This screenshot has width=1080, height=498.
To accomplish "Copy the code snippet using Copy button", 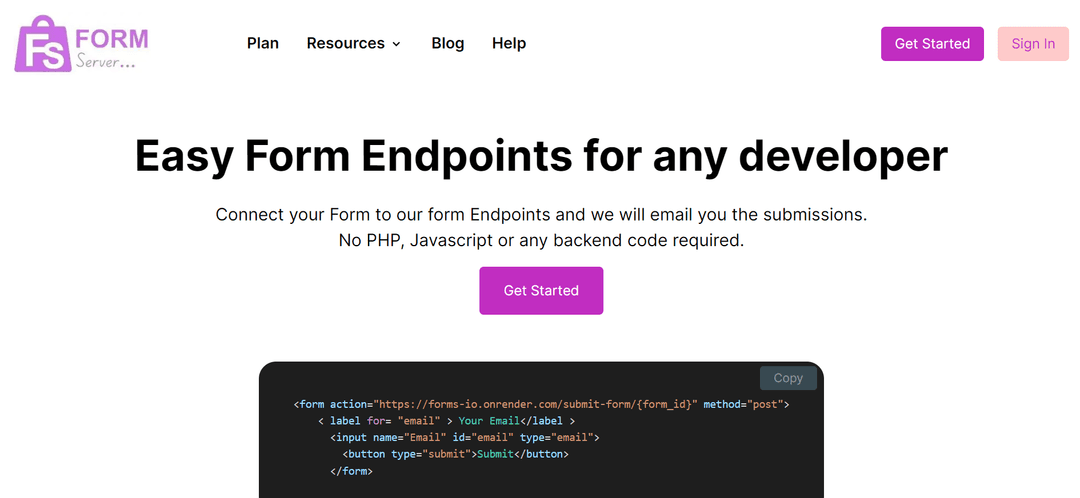I will 788,378.
